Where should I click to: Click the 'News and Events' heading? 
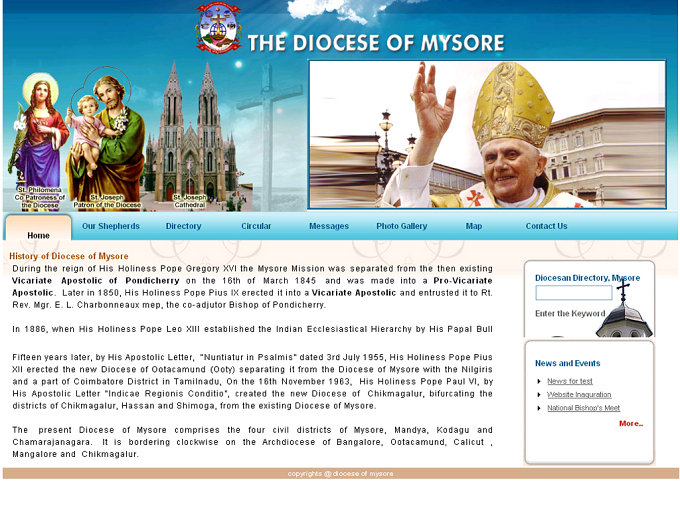click(567, 363)
